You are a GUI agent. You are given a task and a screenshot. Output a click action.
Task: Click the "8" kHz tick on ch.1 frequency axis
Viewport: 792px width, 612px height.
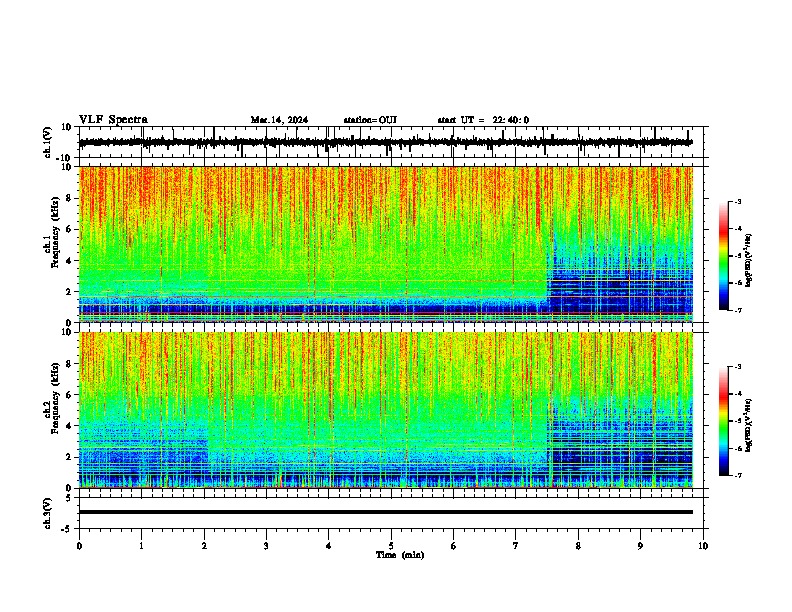(x=70, y=198)
